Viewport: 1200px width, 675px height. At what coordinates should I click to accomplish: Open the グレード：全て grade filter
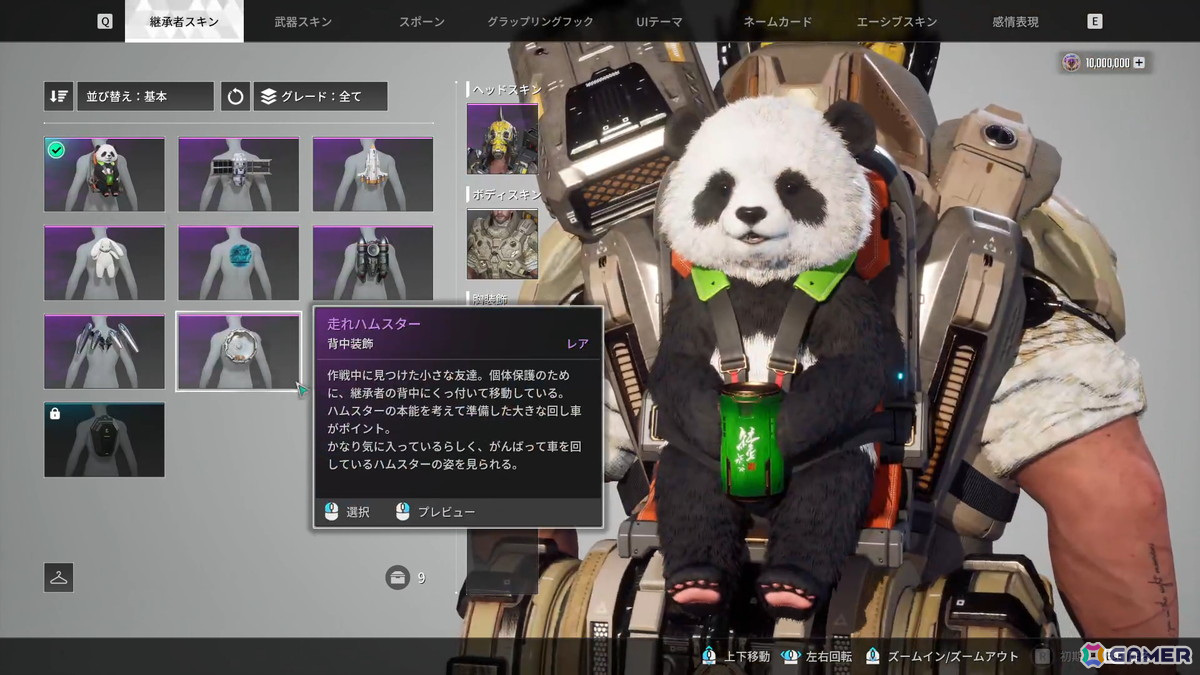point(320,96)
